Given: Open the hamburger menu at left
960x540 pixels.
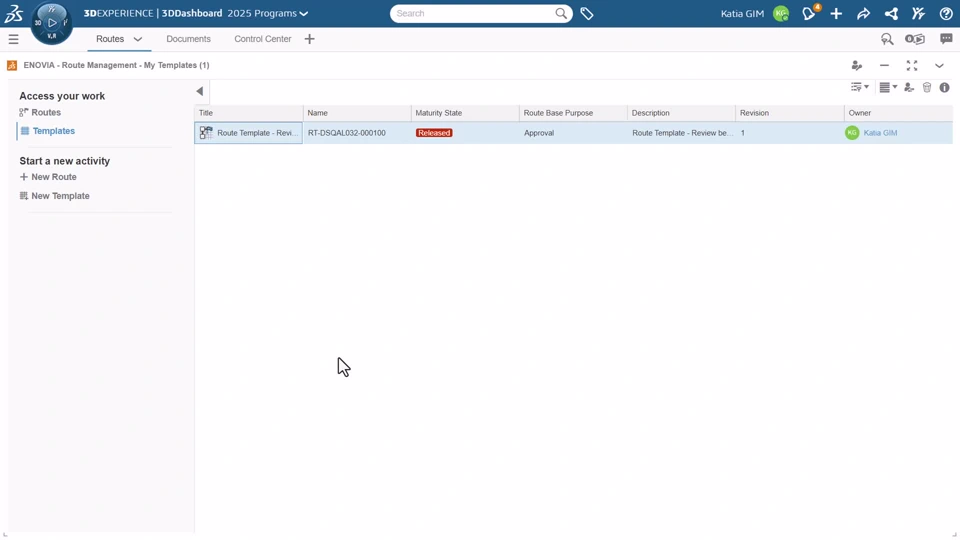Looking at the screenshot, I should tap(13, 39).
